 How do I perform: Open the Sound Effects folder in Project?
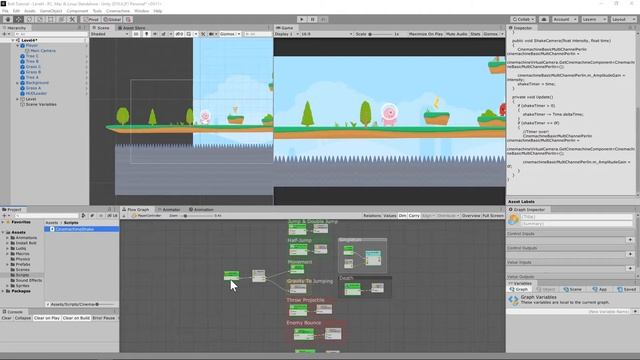point(29,280)
